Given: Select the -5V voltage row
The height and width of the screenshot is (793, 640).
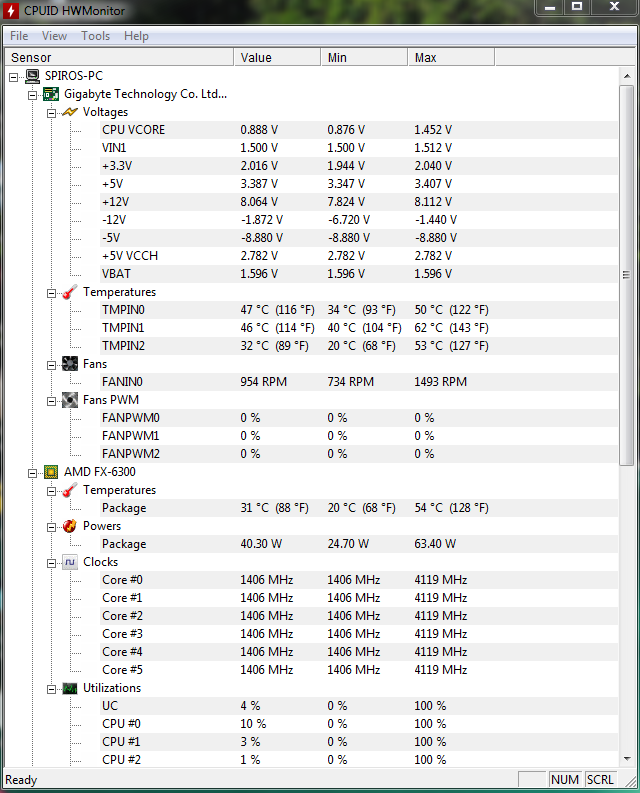Looking at the screenshot, I should click(x=359, y=238).
